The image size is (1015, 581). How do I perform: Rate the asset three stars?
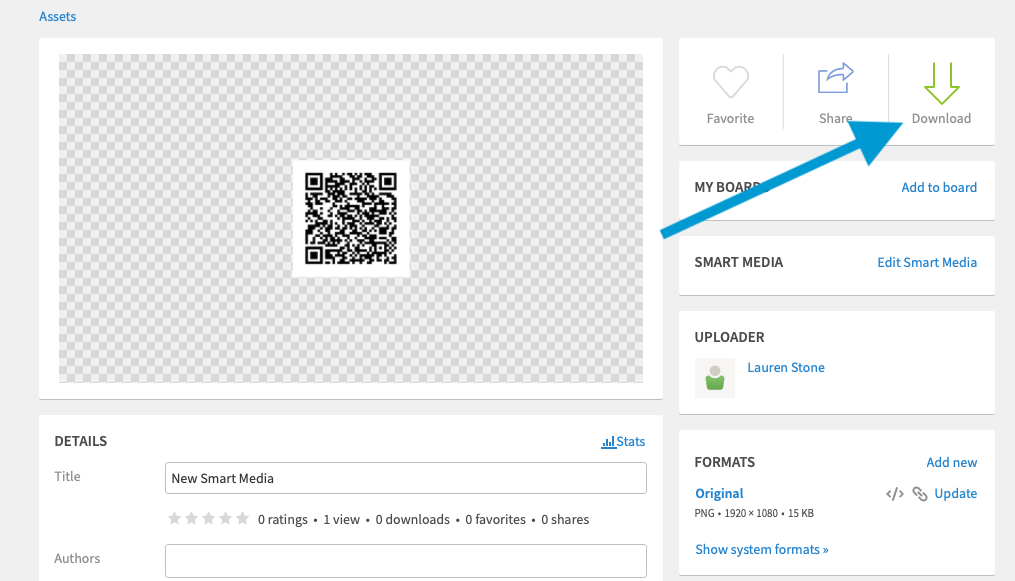208,518
